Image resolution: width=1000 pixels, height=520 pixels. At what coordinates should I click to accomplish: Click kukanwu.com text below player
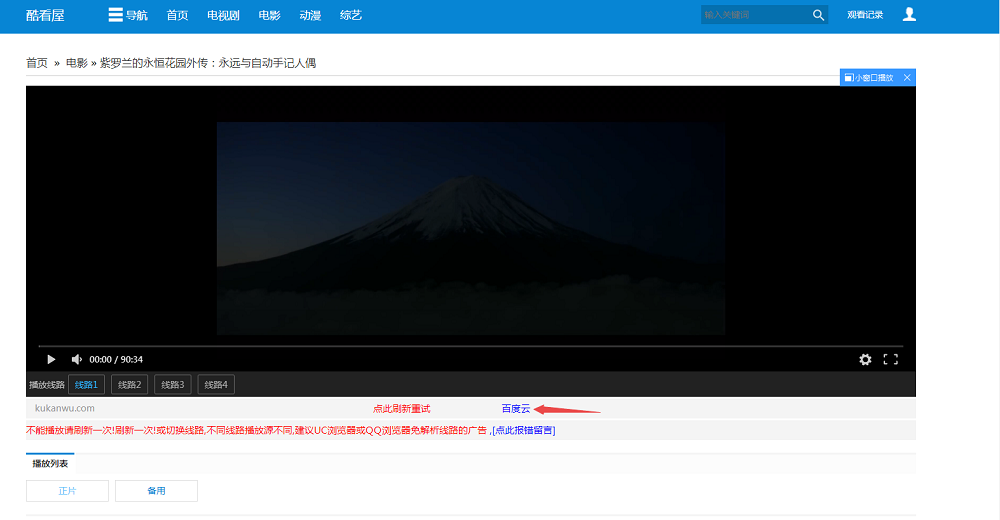[64, 408]
